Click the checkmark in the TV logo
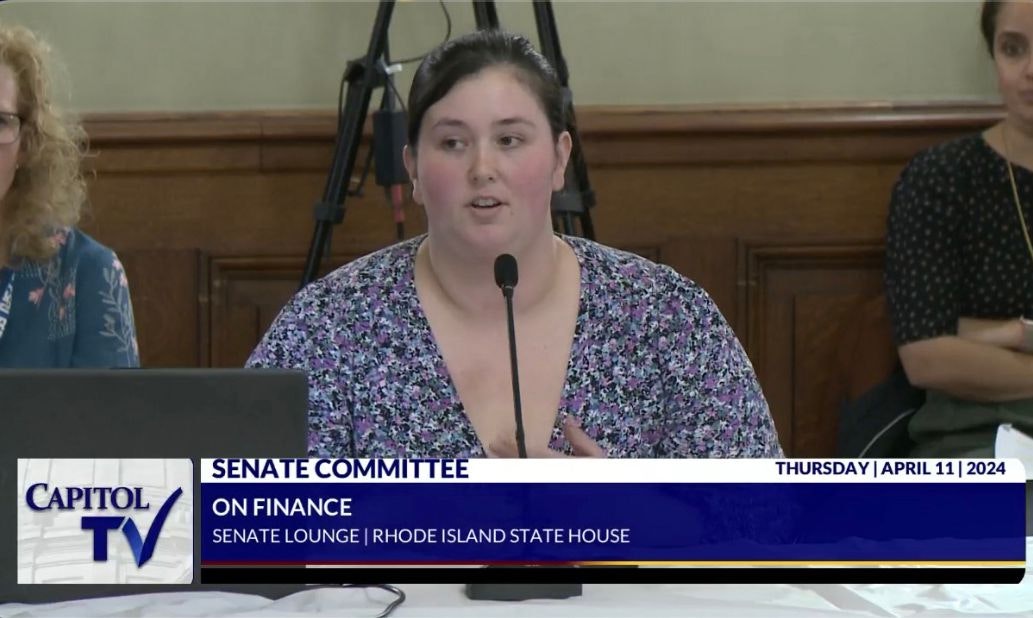1033x618 pixels. coord(157,528)
